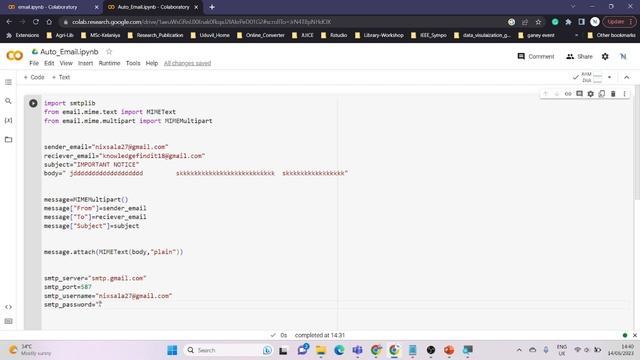Open the Files folder sidebar icon
This screenshot has width=640, height=360.
click(x=8, y=140)
